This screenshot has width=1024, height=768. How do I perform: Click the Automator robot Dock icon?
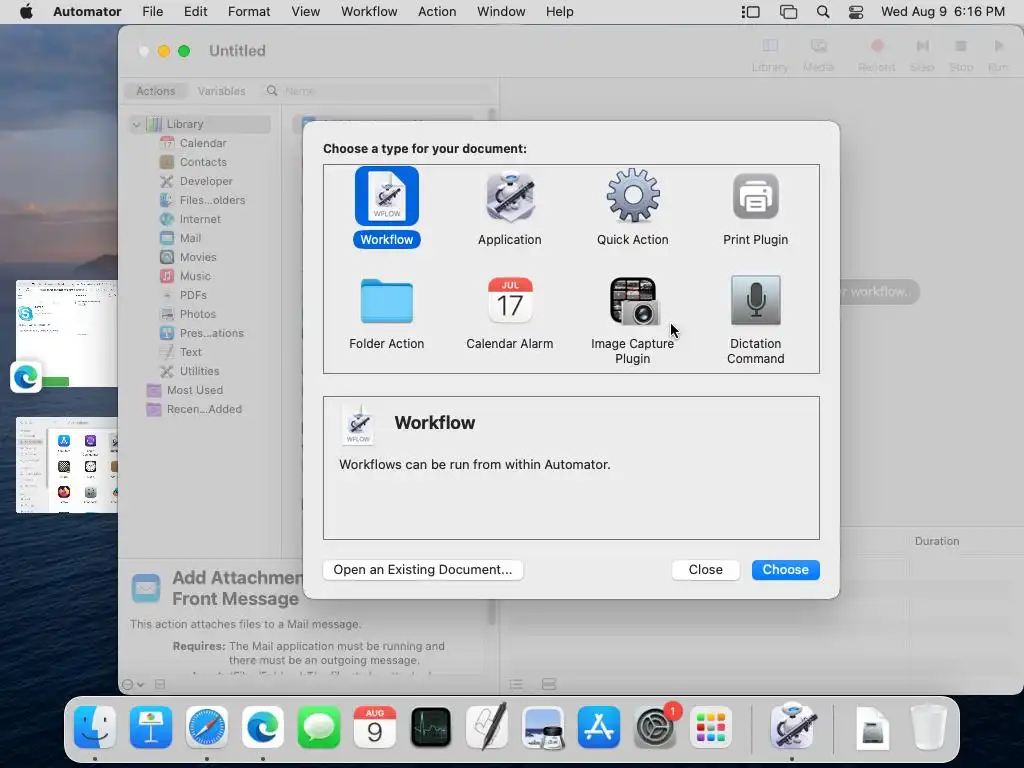(792, 726)
